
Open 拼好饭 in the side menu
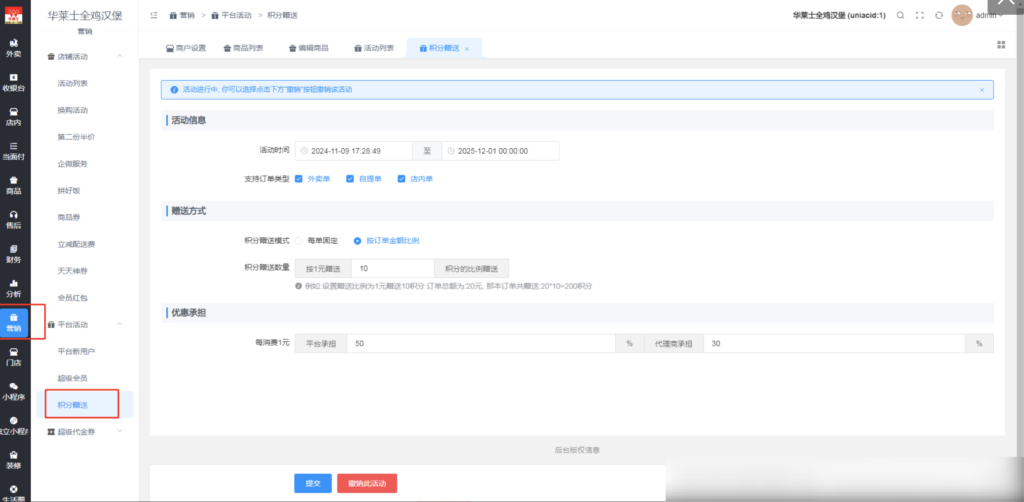(69, 190)
